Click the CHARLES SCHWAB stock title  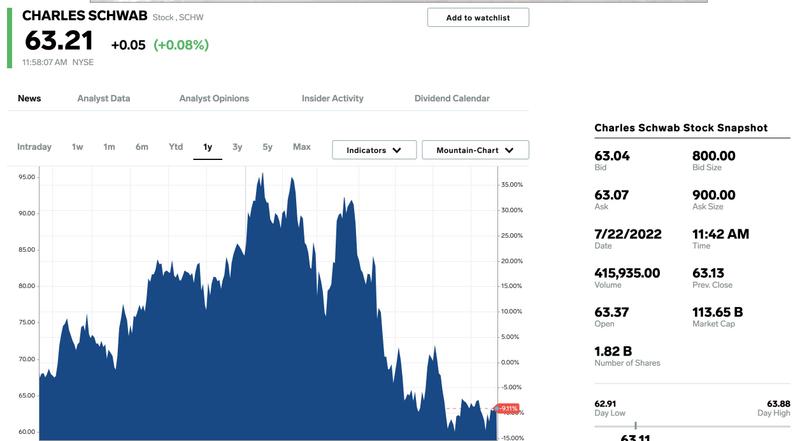pos(85,15)
